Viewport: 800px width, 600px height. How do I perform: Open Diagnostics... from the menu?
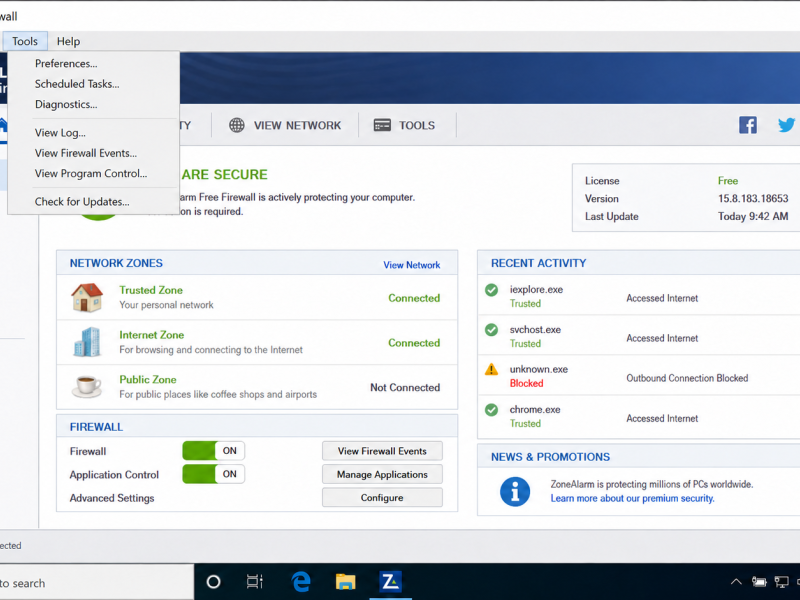(66, 105)
